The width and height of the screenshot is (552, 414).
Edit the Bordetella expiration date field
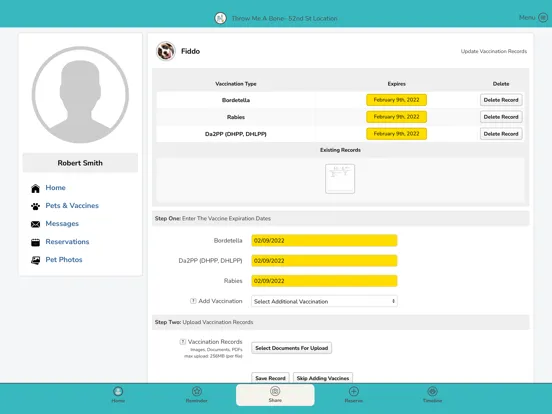324,240
